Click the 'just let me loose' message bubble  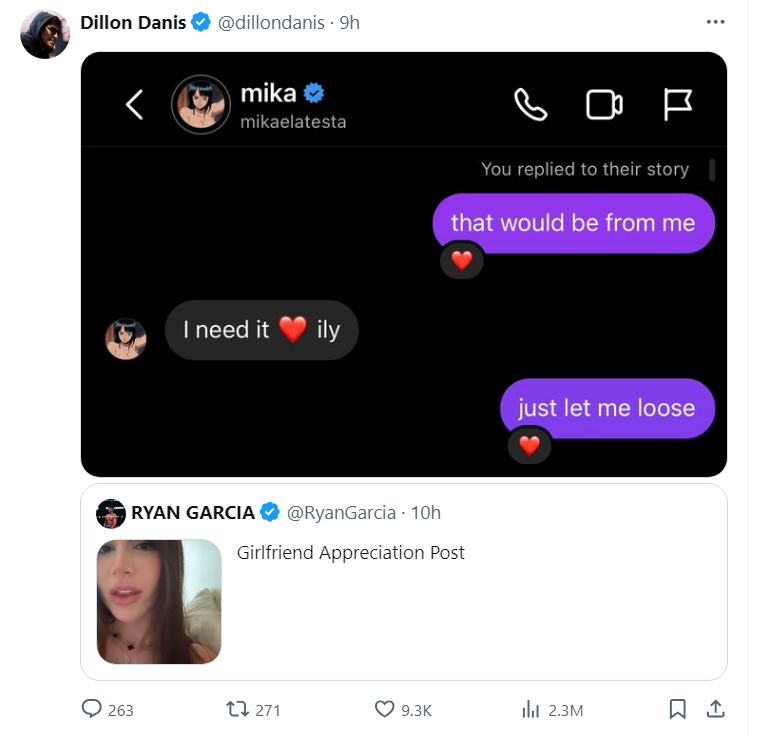coord(606,408)
